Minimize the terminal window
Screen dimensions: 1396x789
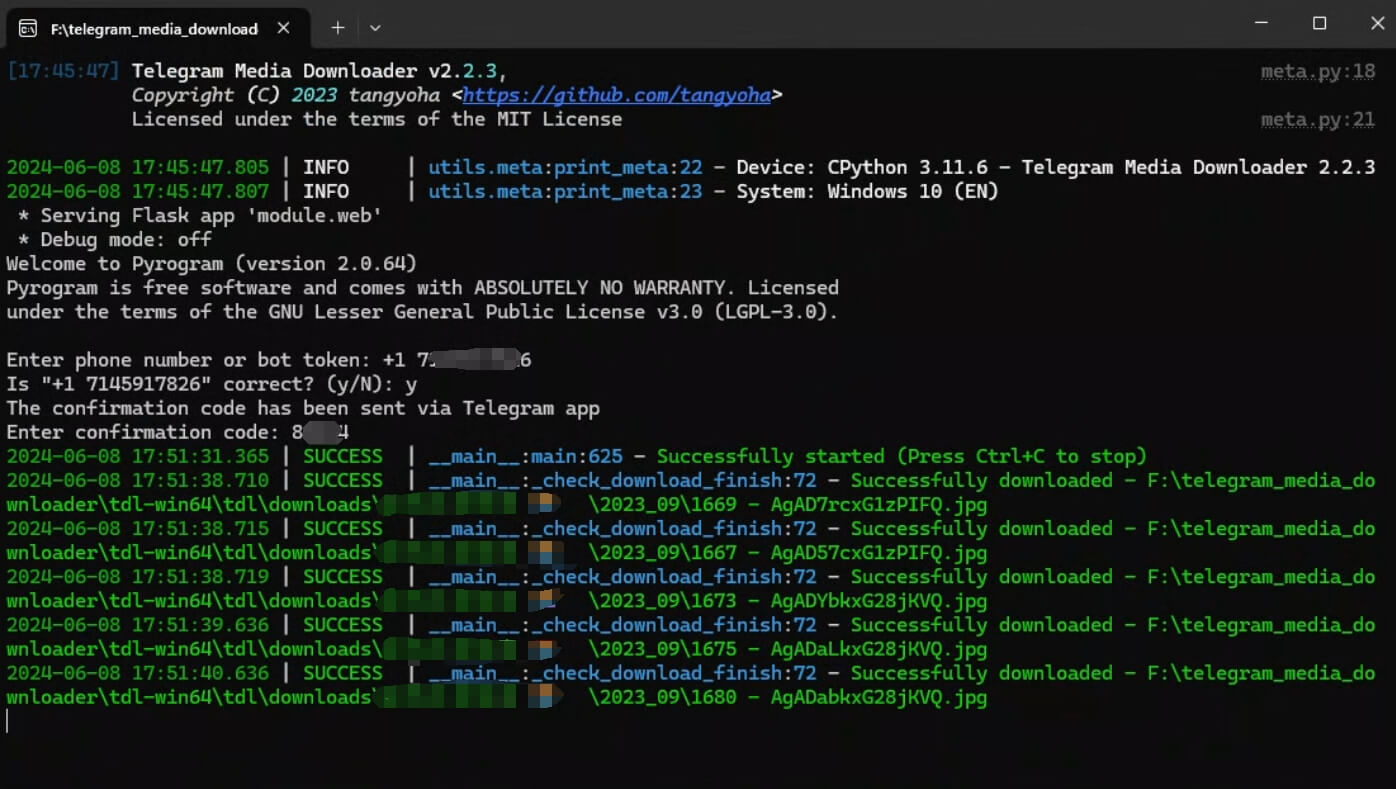tap(1261, 23)
